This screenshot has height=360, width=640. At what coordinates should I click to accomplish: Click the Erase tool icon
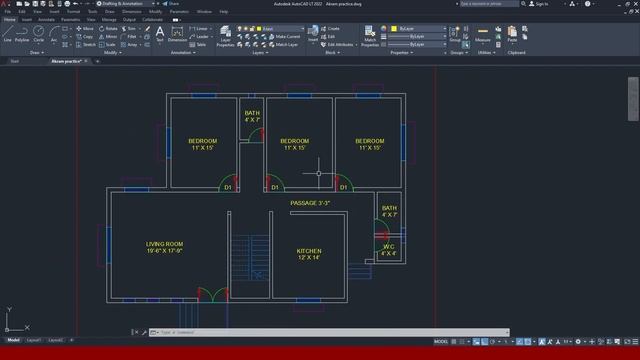[x=147, y=29]
